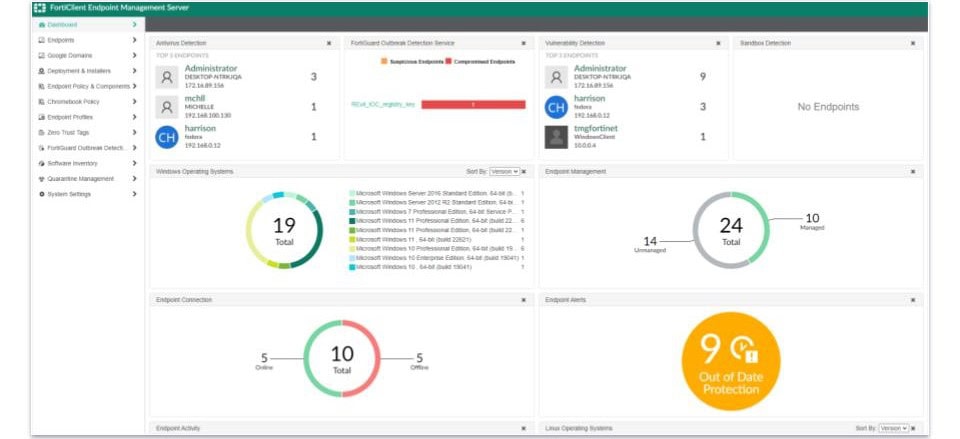Click the Zero Trust Tags icon
The image size is (960, 439).
(42, 132)
